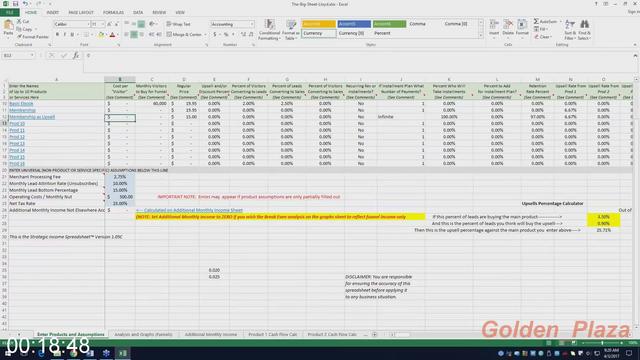Screen dimensions: 640x360
Task: Open Sort & Filter
Action: tap(569, 29)
